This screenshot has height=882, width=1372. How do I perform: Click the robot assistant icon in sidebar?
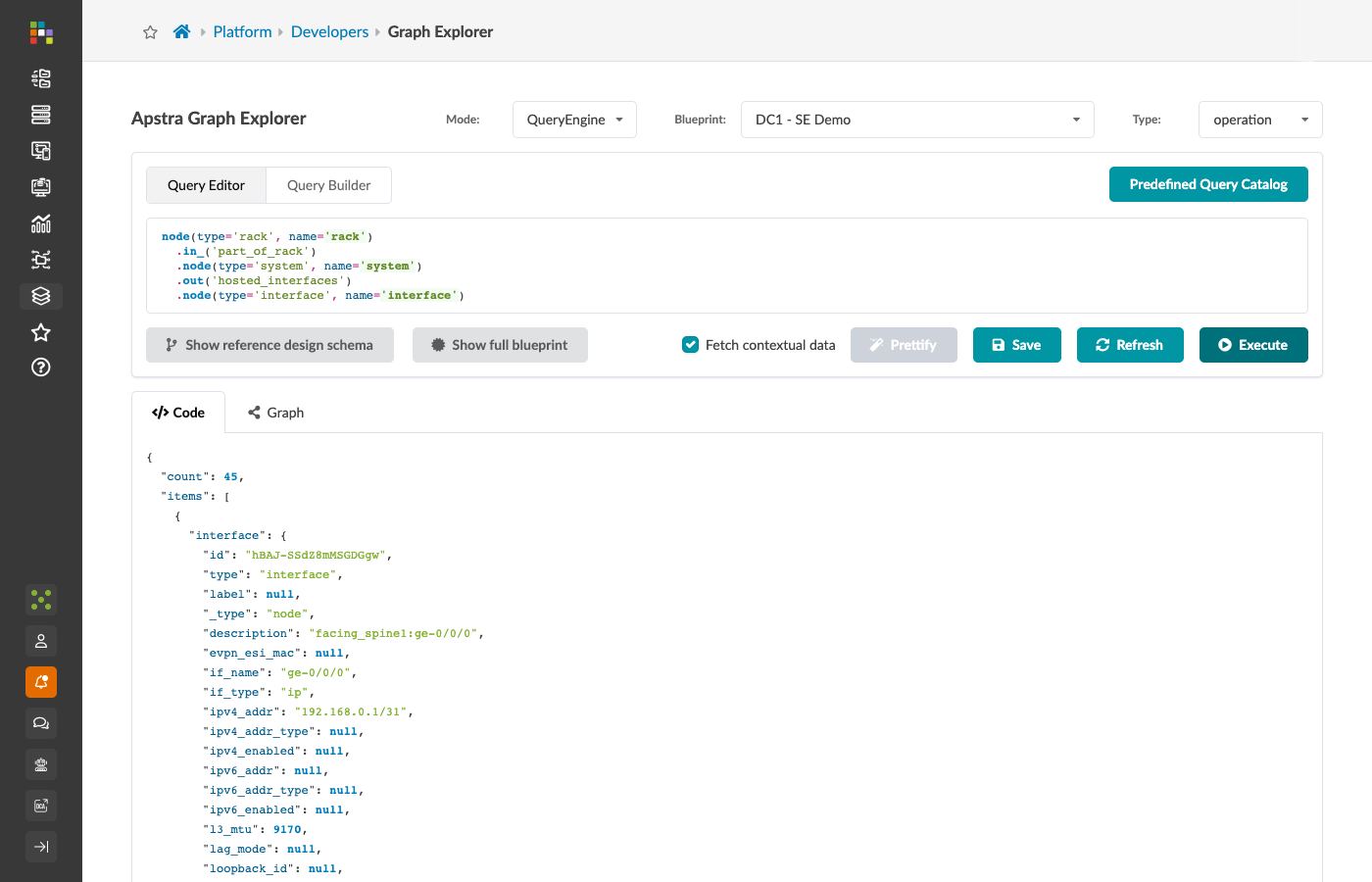[x=41, y=764]
